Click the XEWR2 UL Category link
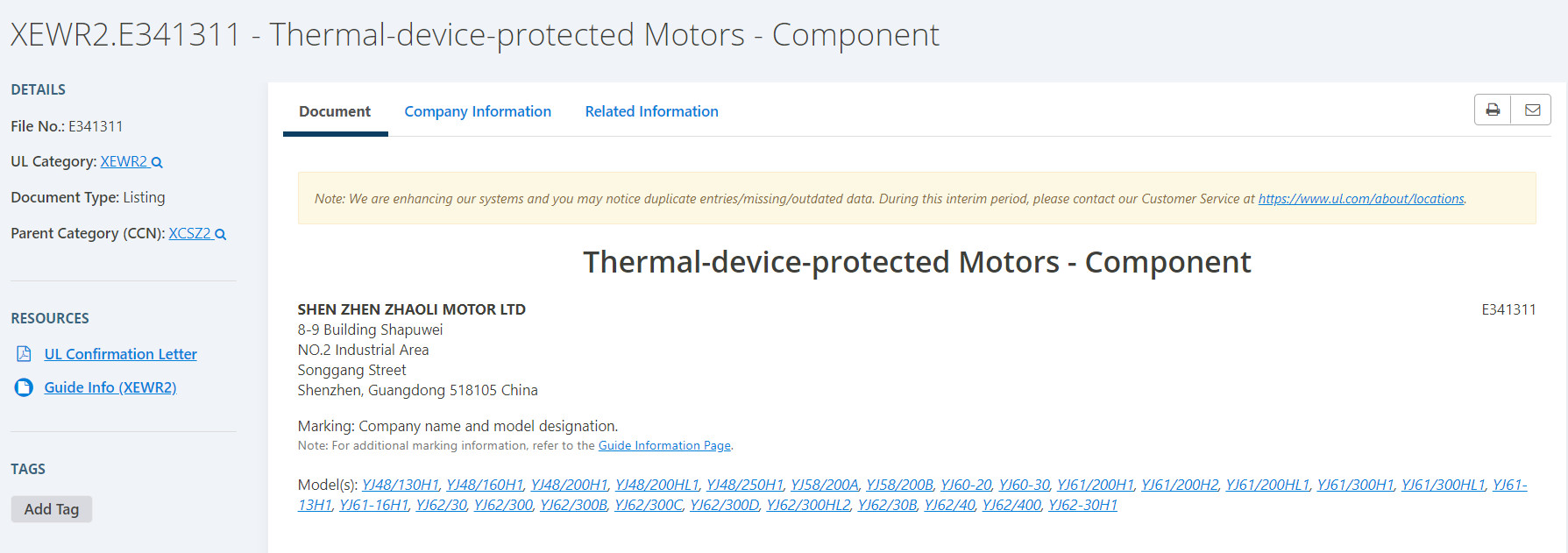Image resolution: width=1568 pixels, height=553 pixels. [124, 161]
